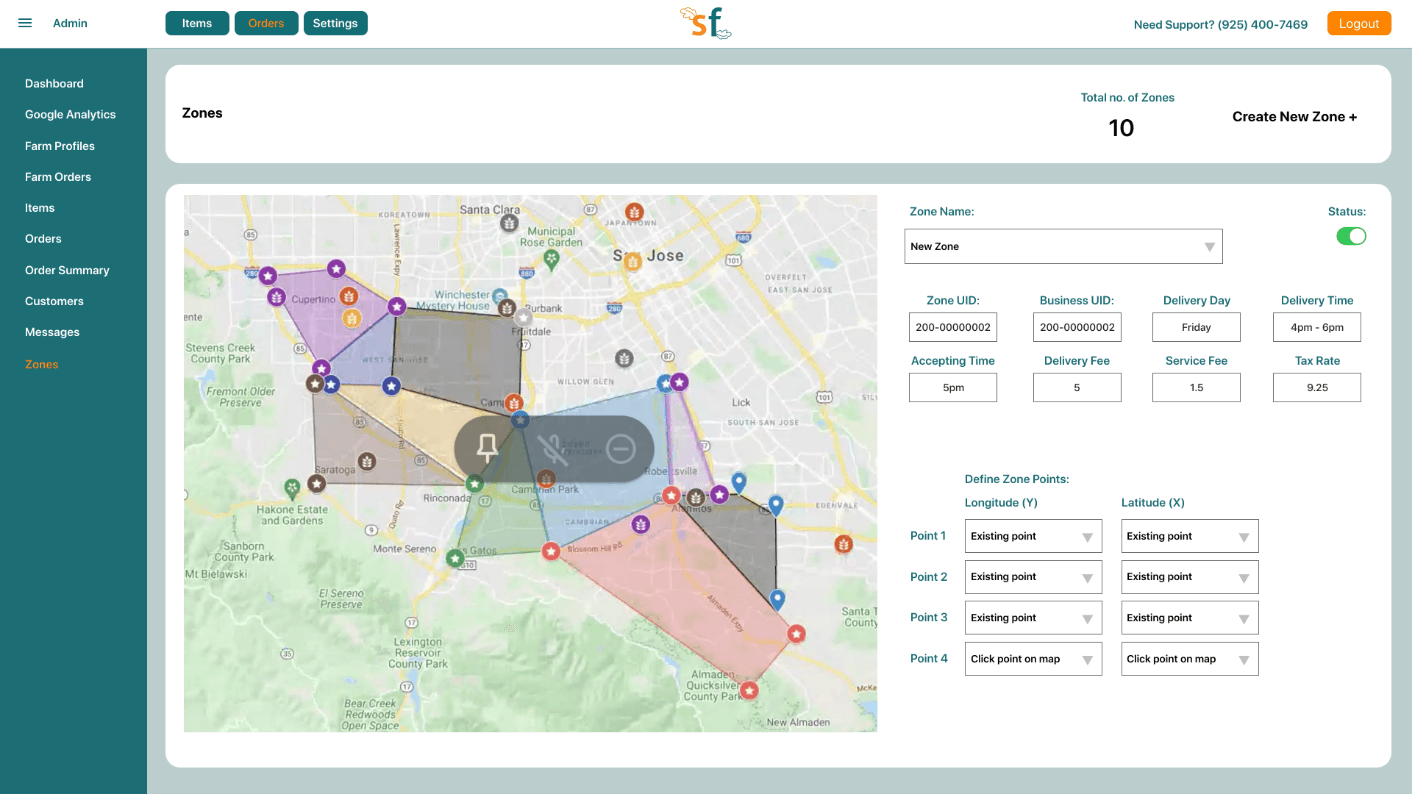Click Municipal Rose Garden map icon
The height and width of the screenshot is (794, 1412).
click(x=552, y=259)
